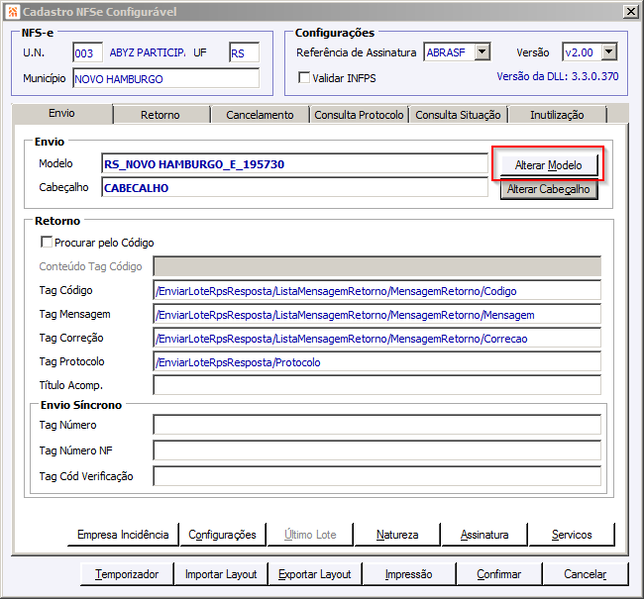Click the ABRASF value in signature combo
The image size is (644, 599).
click(446, 53)
